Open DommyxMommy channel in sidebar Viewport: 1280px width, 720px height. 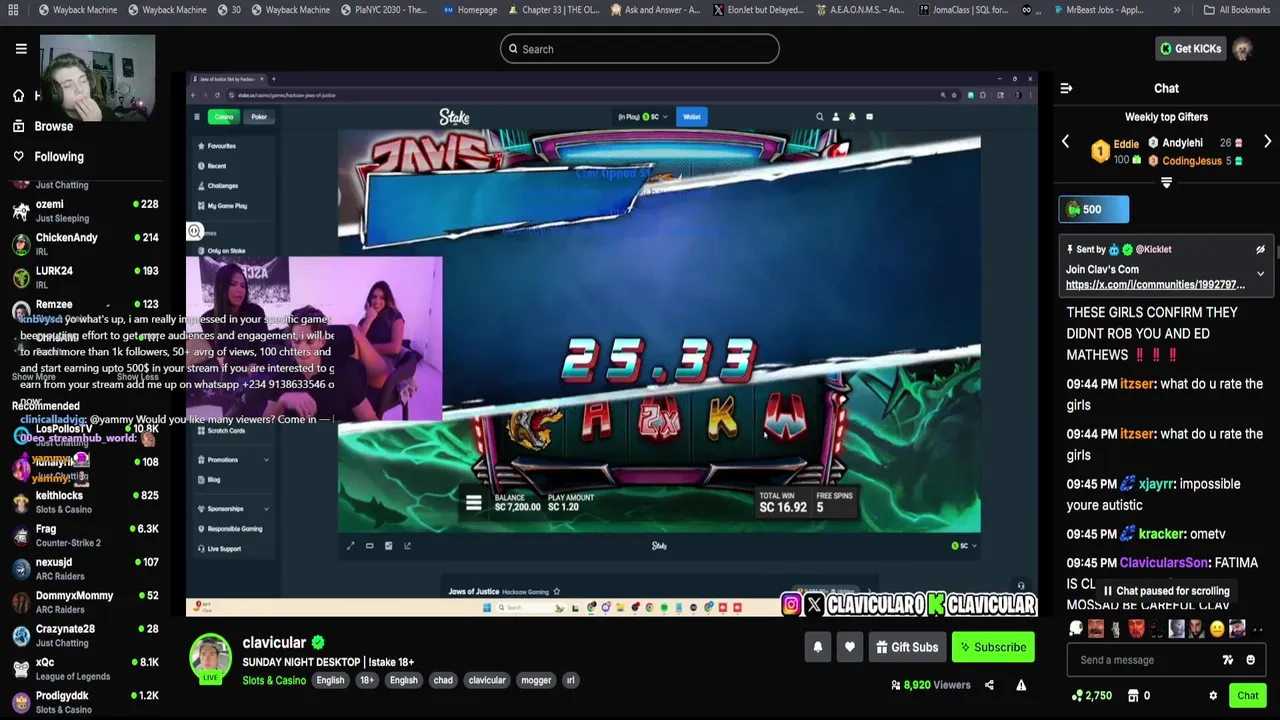tap(85, 601)
